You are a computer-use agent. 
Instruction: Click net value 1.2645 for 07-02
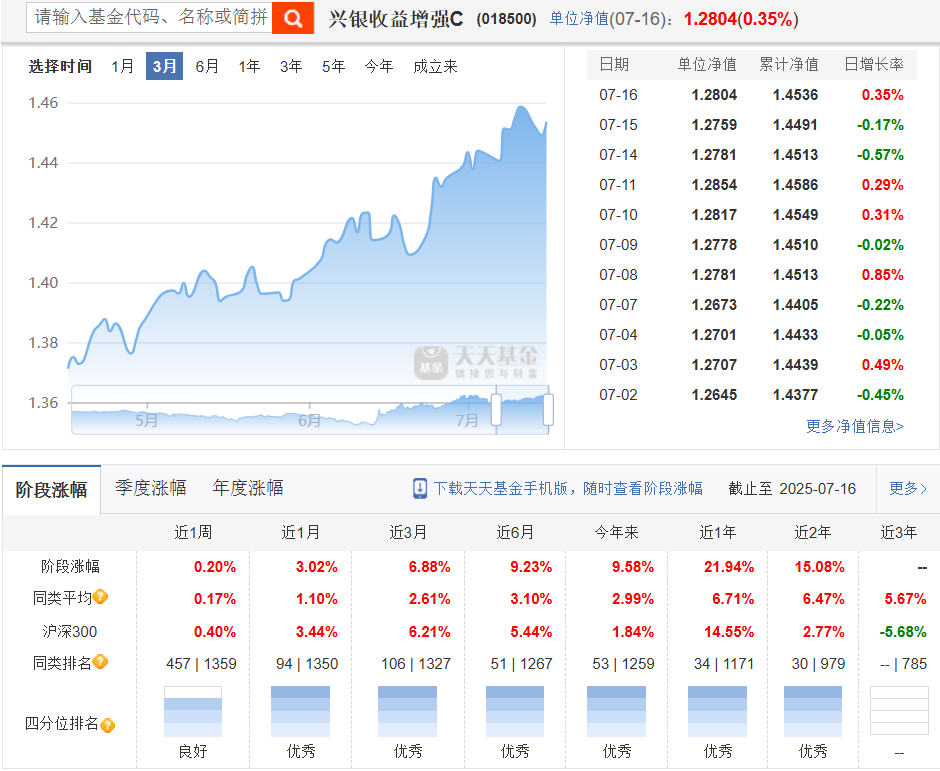[x=714, y=394]
